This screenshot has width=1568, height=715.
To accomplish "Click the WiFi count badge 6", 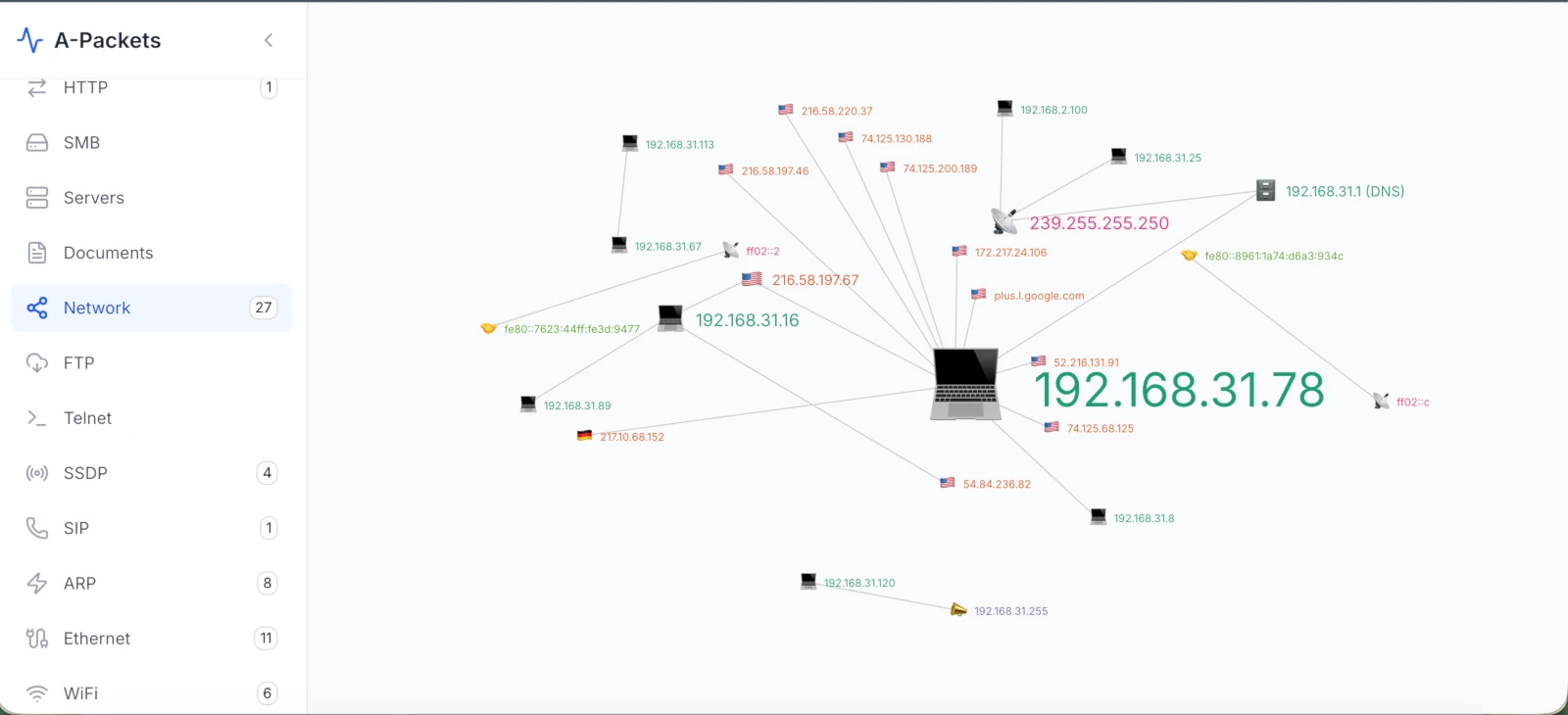I will (x=268, y=693).
